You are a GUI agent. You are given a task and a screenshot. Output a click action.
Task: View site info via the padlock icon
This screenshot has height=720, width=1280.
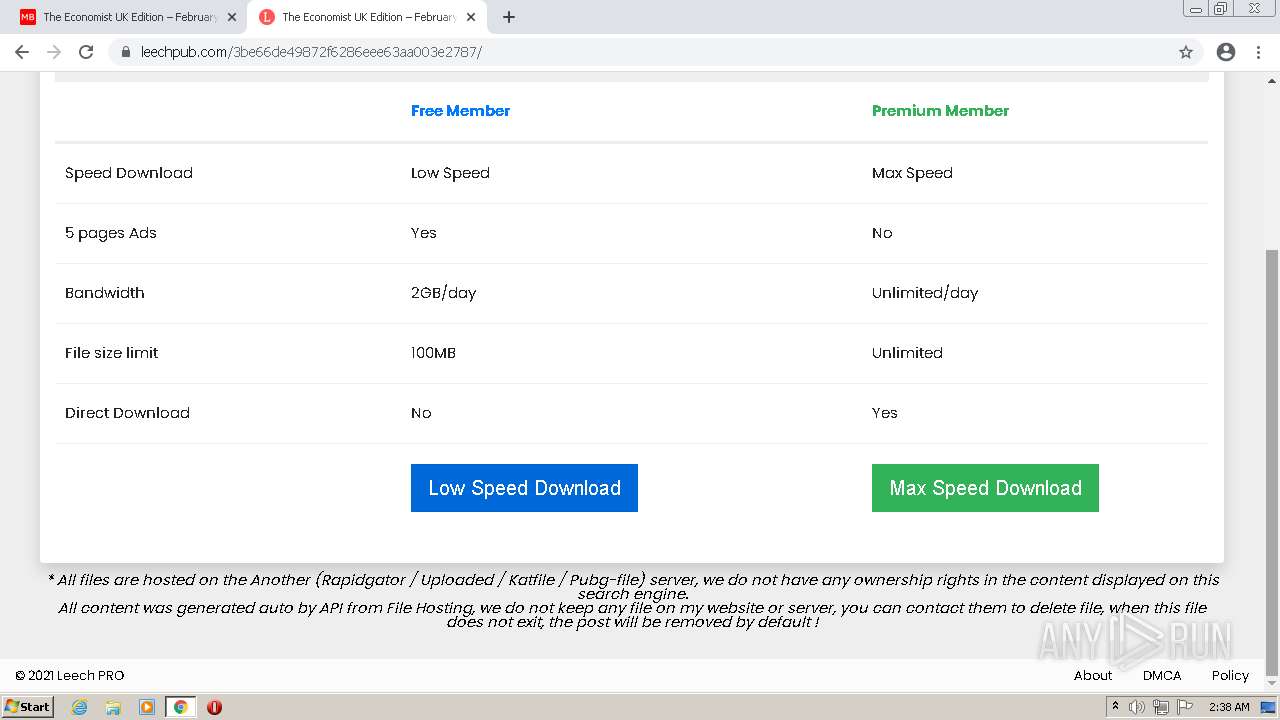click(126, 52)
